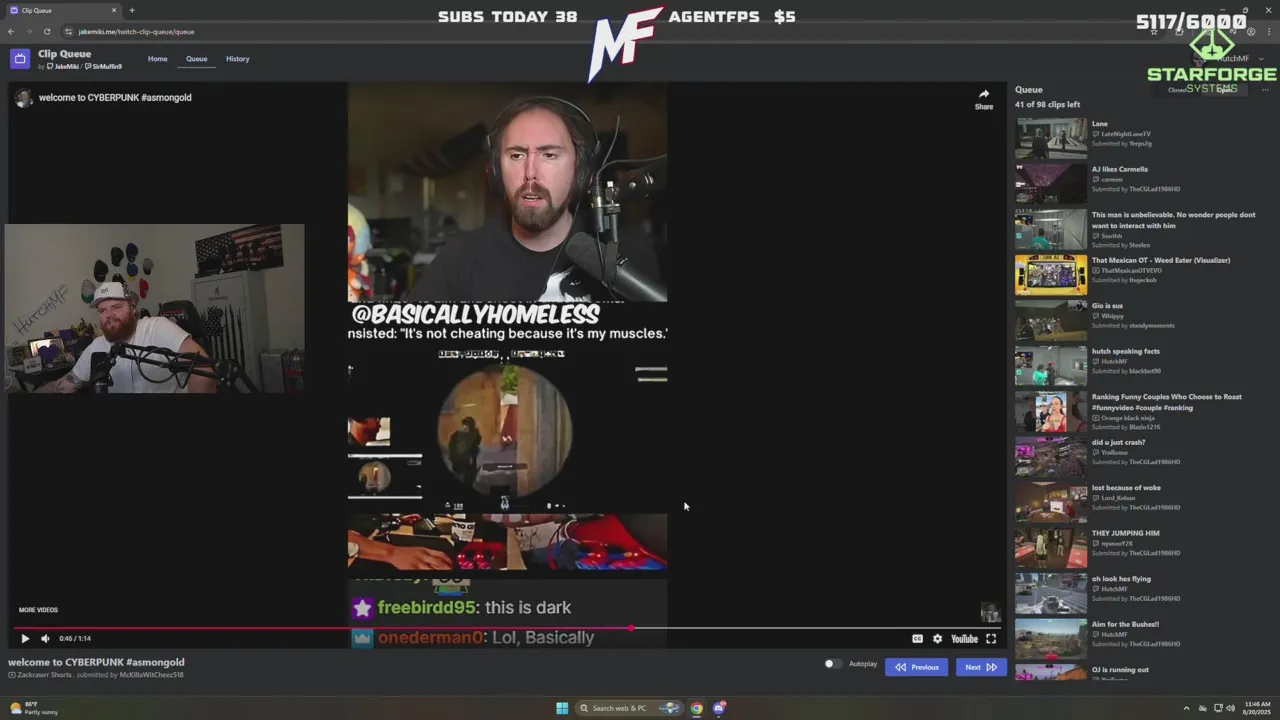1280x720 pixels.
Task: Open the JakeMiki author link
Action: coord(64,67)
